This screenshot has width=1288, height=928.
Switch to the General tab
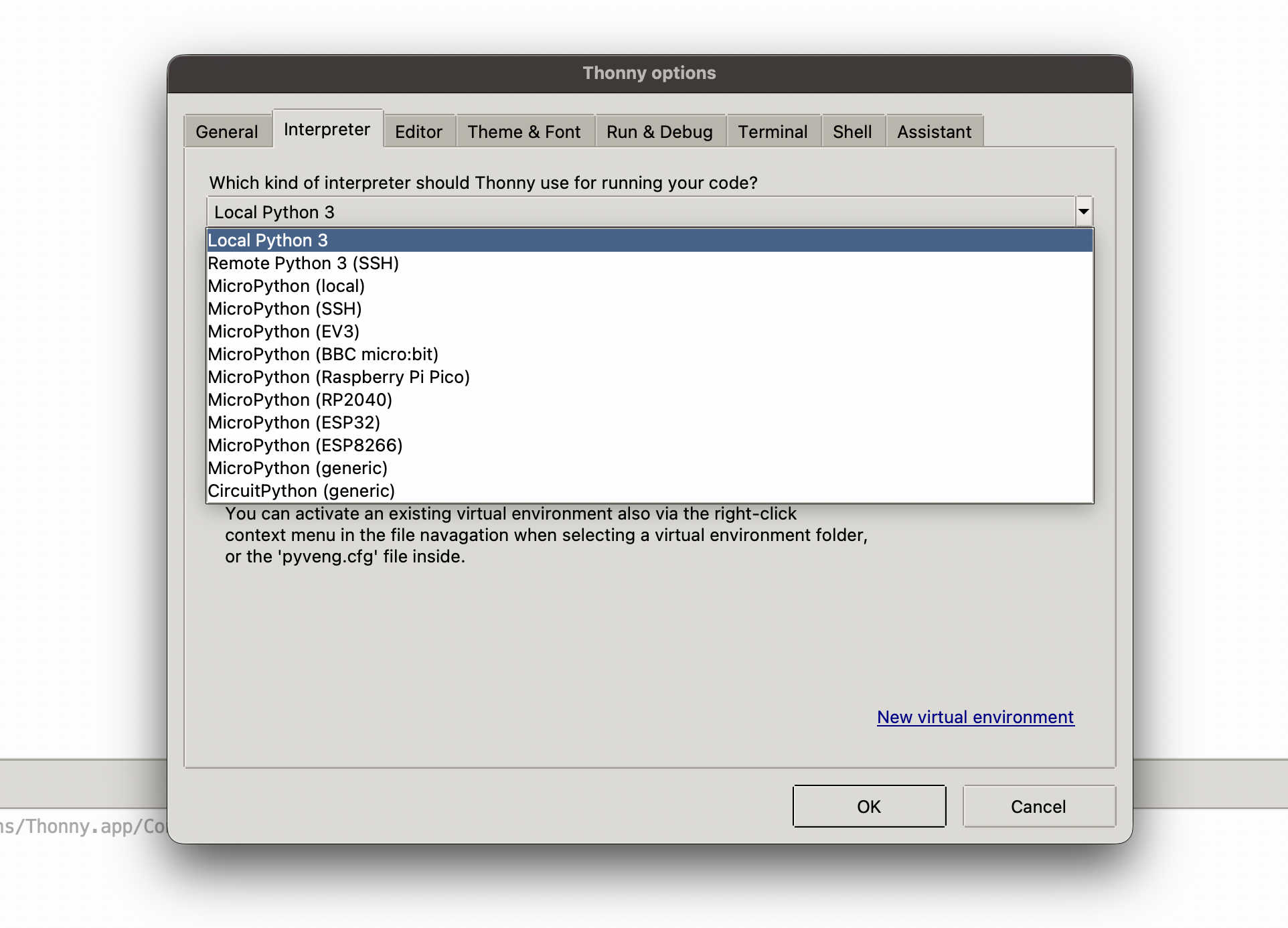[x=227, y=131]
